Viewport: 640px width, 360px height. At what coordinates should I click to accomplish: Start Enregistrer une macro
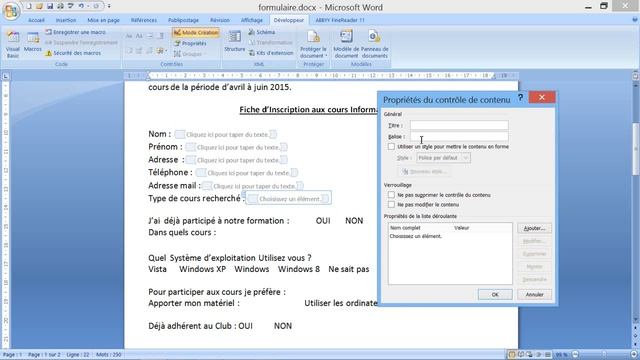pos(76,32)
